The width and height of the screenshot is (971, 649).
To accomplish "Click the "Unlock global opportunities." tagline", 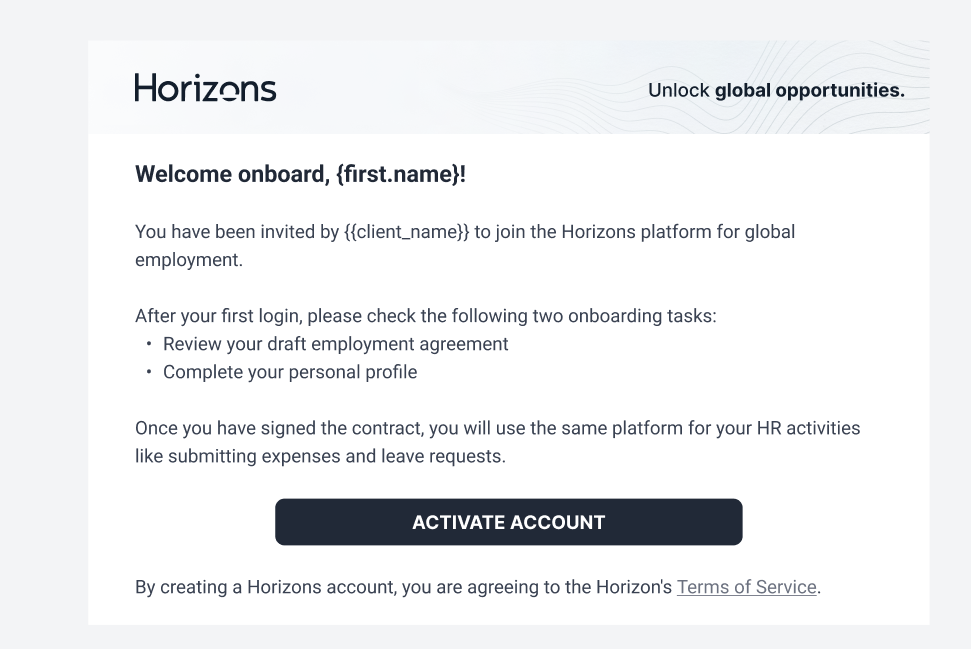I will [x=775, y=90].
